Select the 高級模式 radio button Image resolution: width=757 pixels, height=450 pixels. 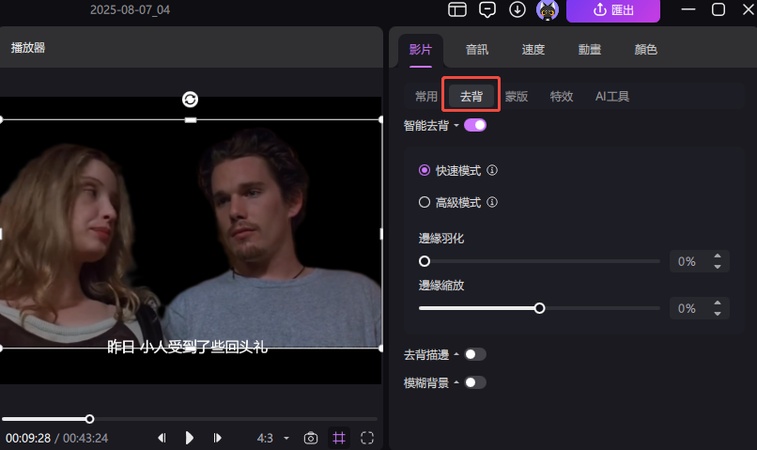click(x=424, y=202)
